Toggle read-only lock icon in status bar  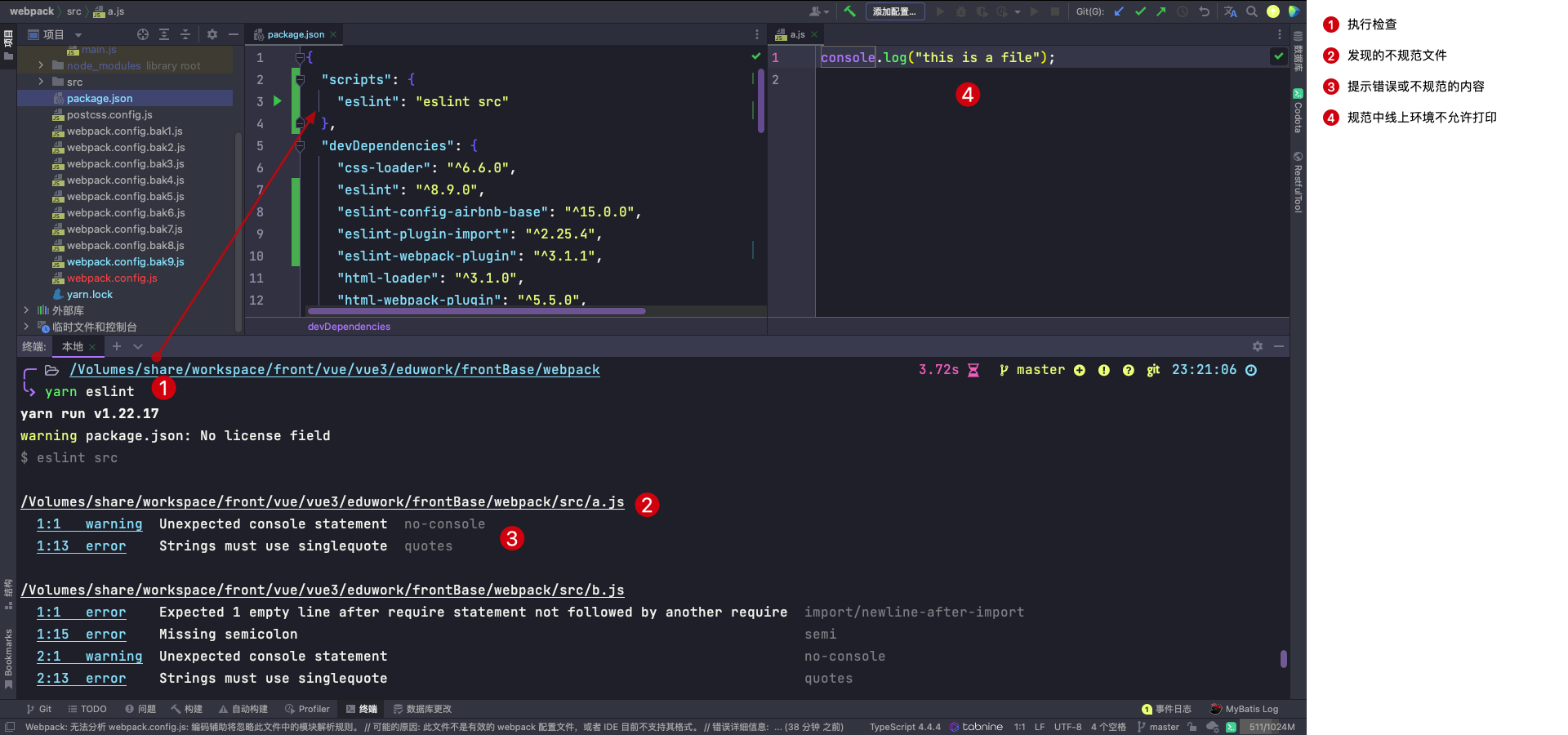pos(1192,727)
